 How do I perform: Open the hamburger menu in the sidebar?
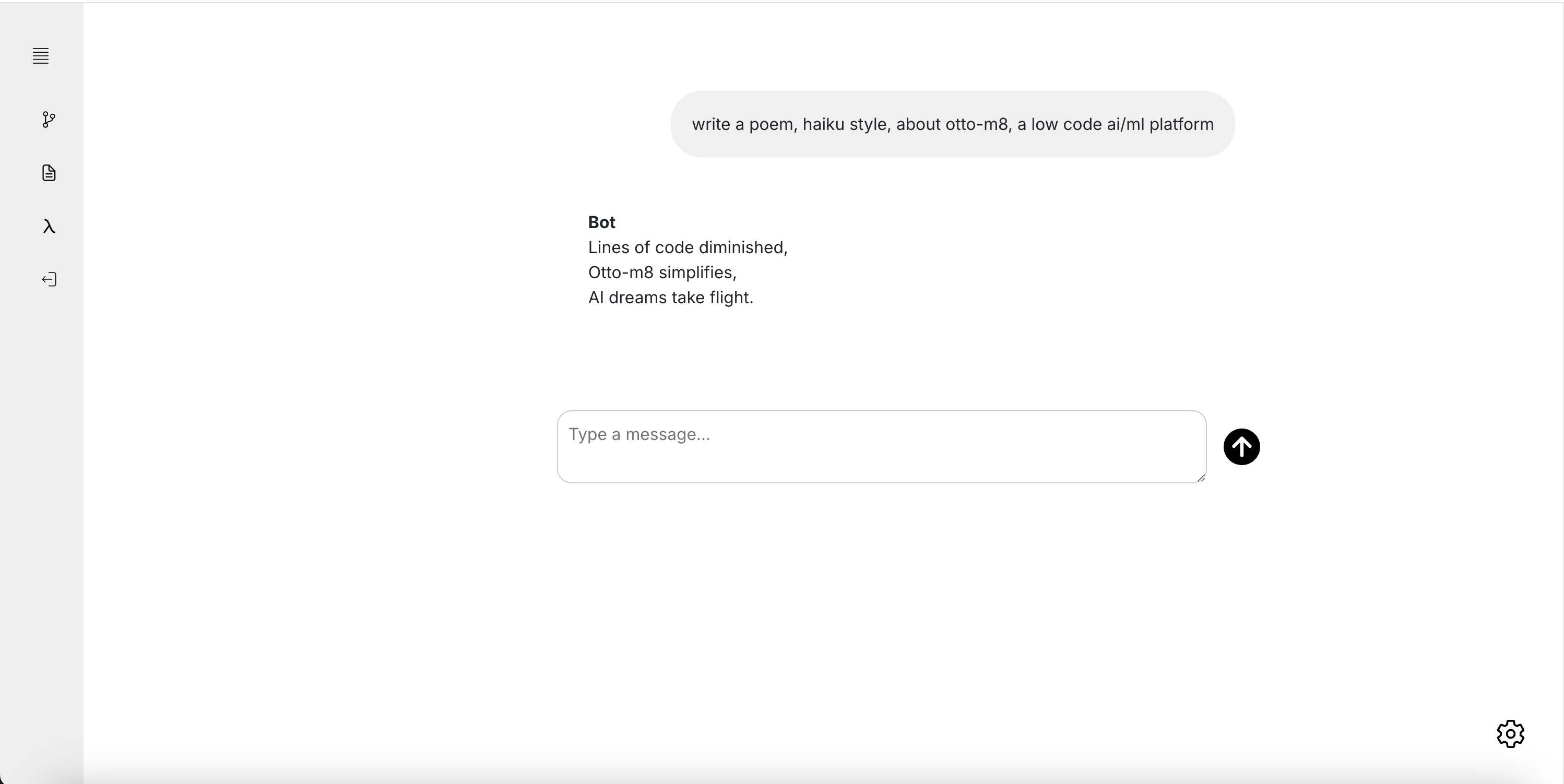[41, 56]
